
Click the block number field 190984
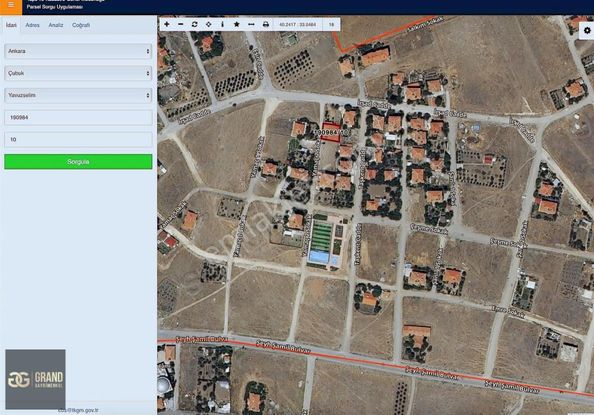(78, 117)
